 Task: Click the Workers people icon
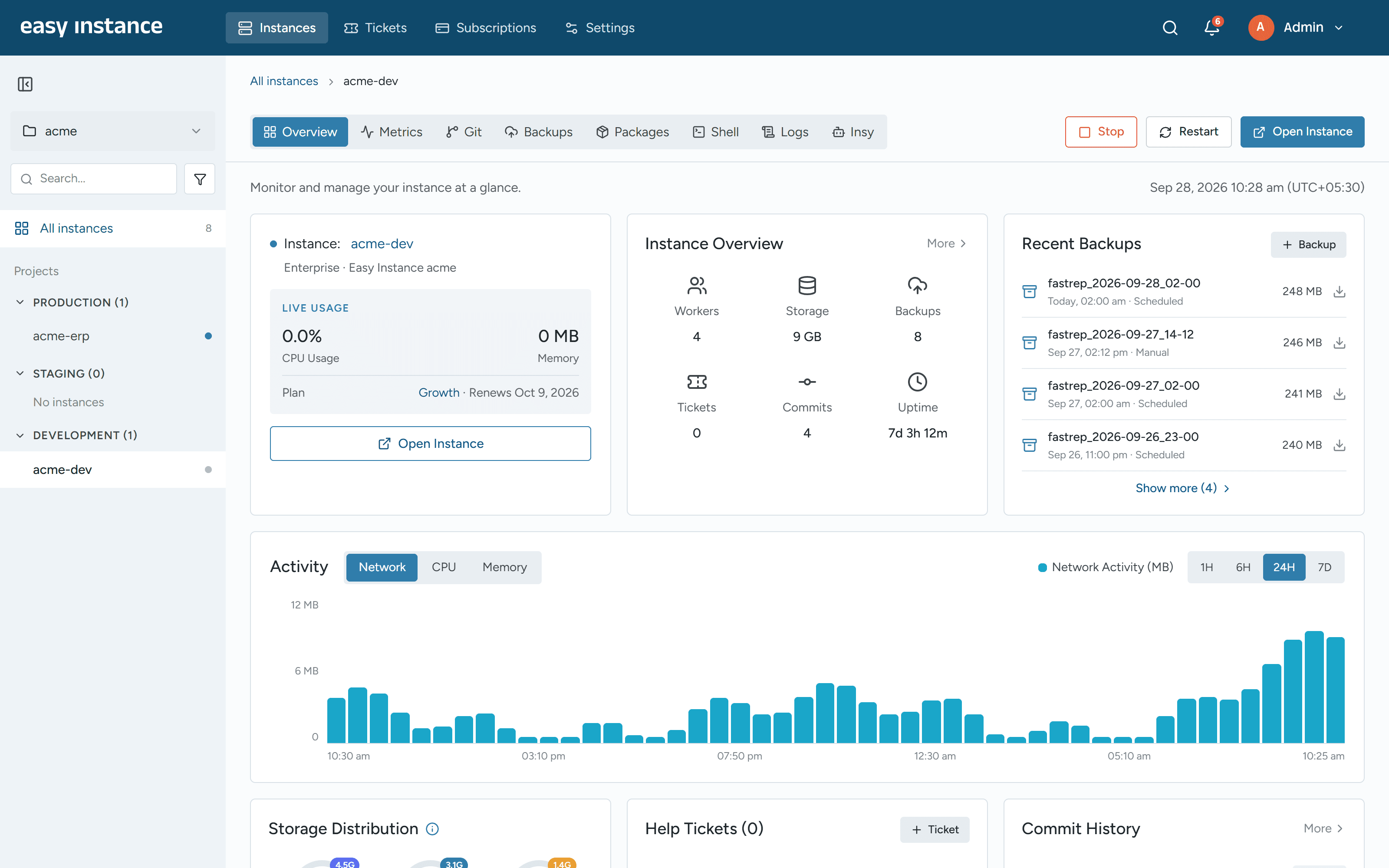697,285
